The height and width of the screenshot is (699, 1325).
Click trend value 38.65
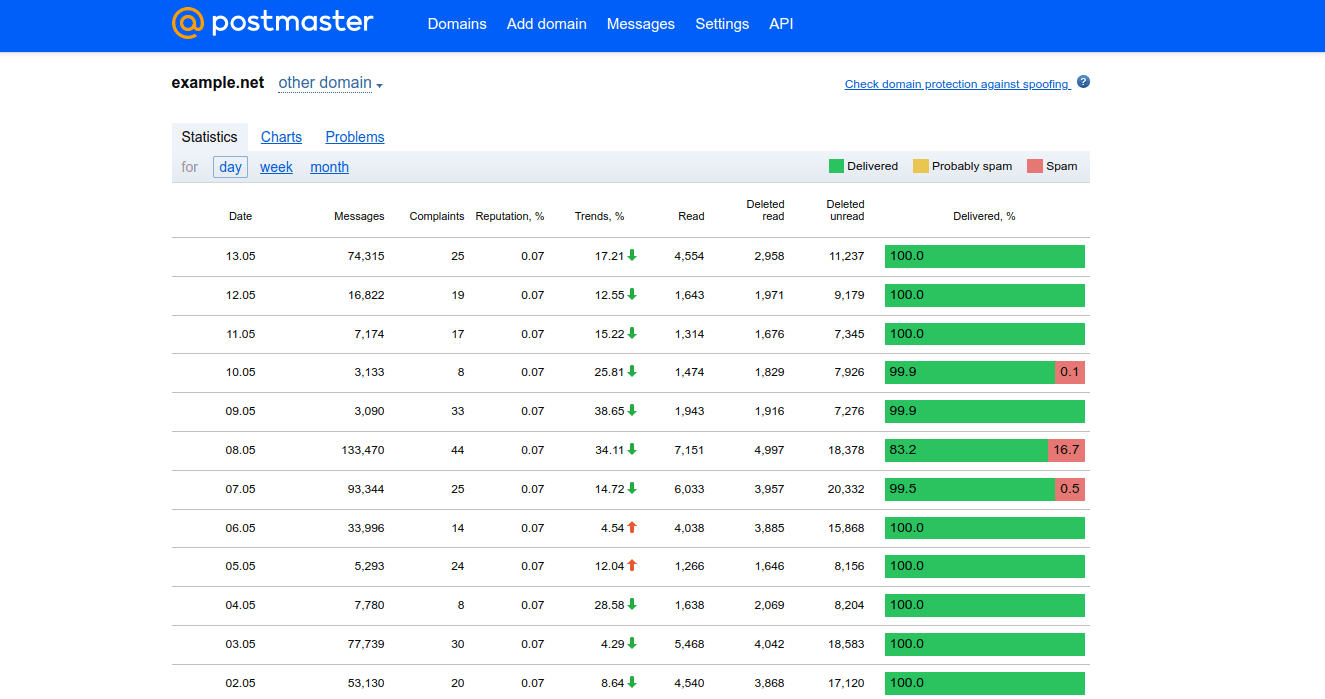point(609,411)
